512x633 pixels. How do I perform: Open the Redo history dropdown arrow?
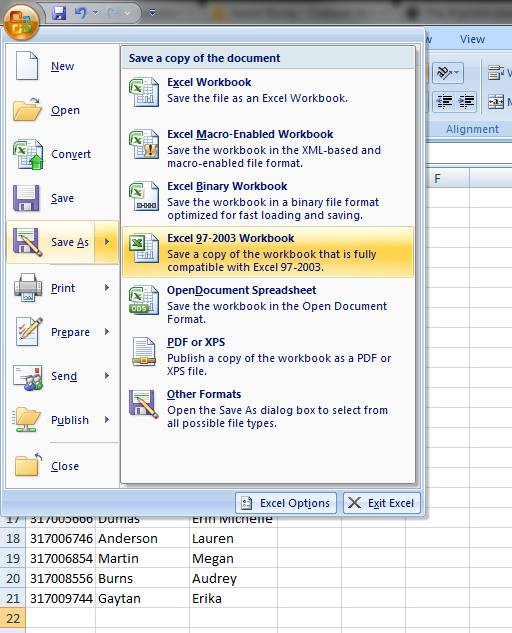128,13
